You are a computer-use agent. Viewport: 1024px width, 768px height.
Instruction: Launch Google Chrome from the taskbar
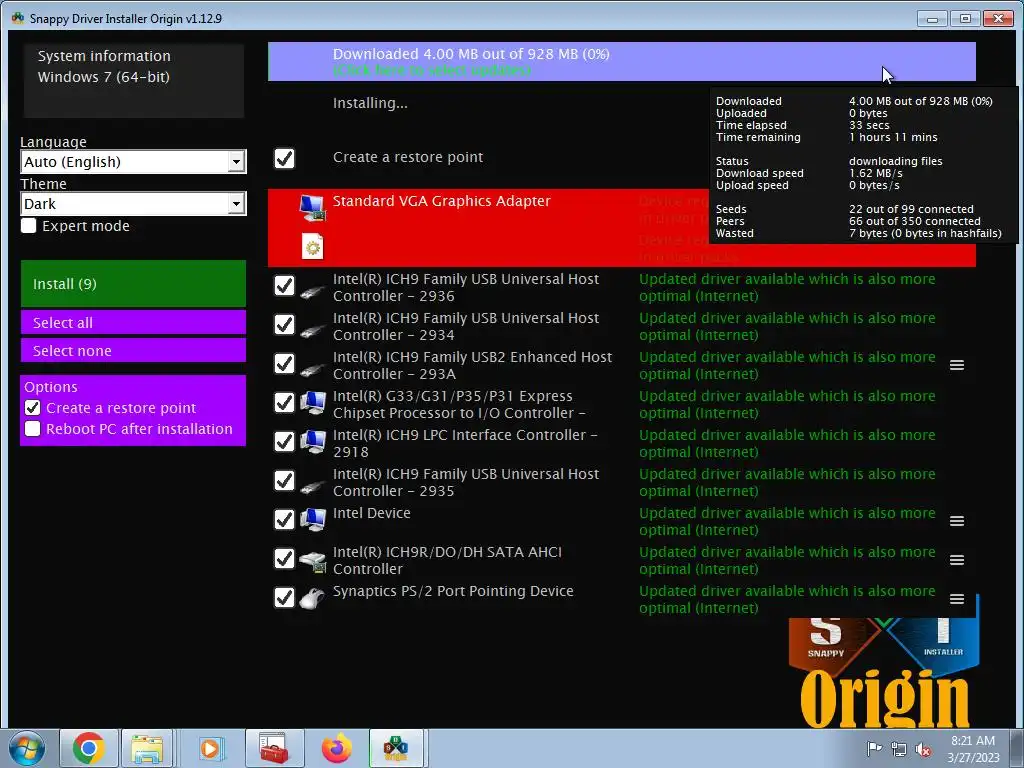[89, 748]
